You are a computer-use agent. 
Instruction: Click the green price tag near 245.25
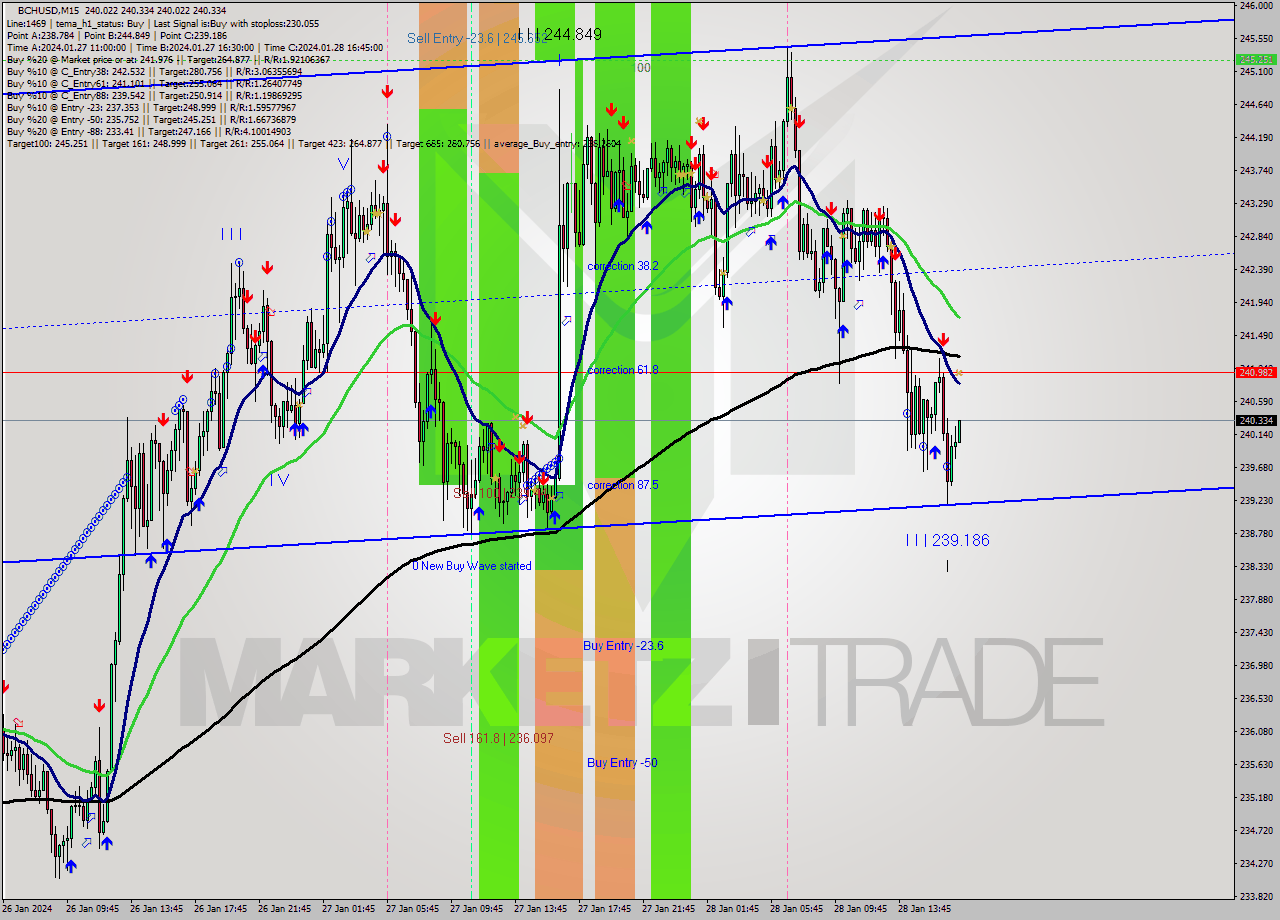pyautogui.click(x=1256, y=59)
